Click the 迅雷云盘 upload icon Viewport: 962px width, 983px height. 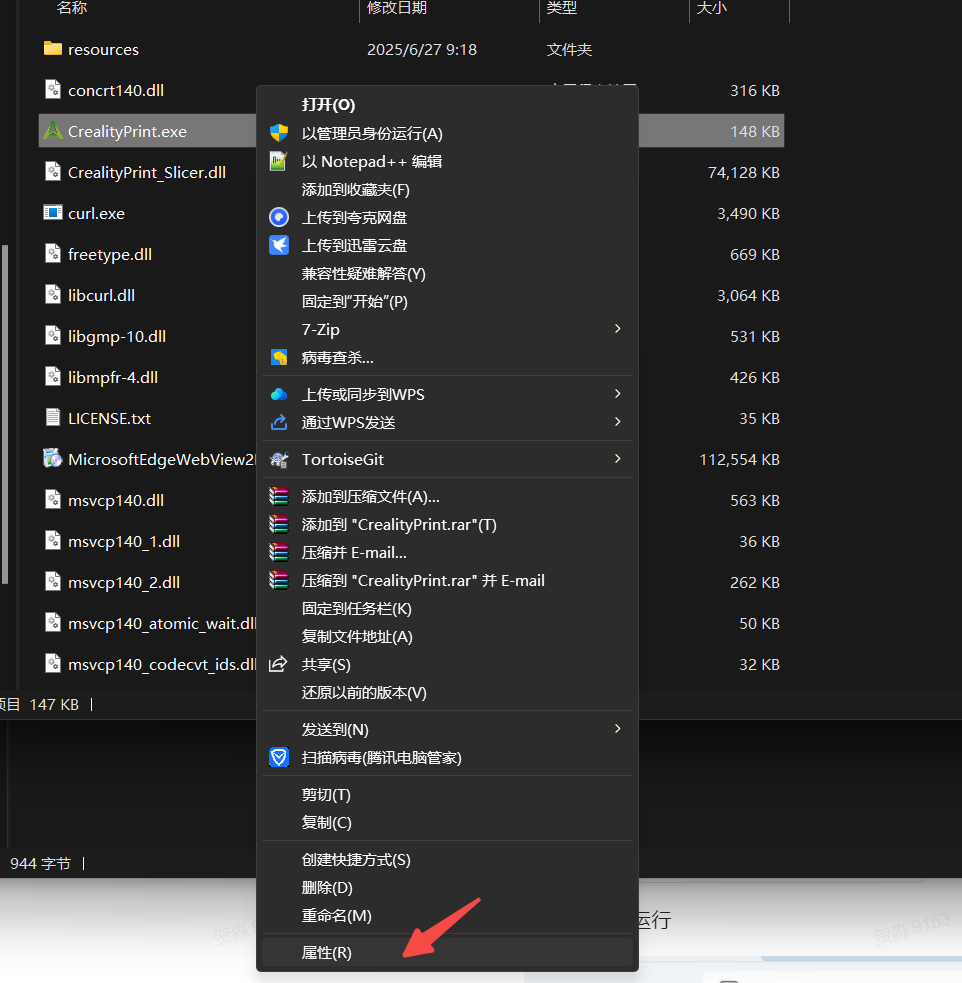tap(279, 245)
